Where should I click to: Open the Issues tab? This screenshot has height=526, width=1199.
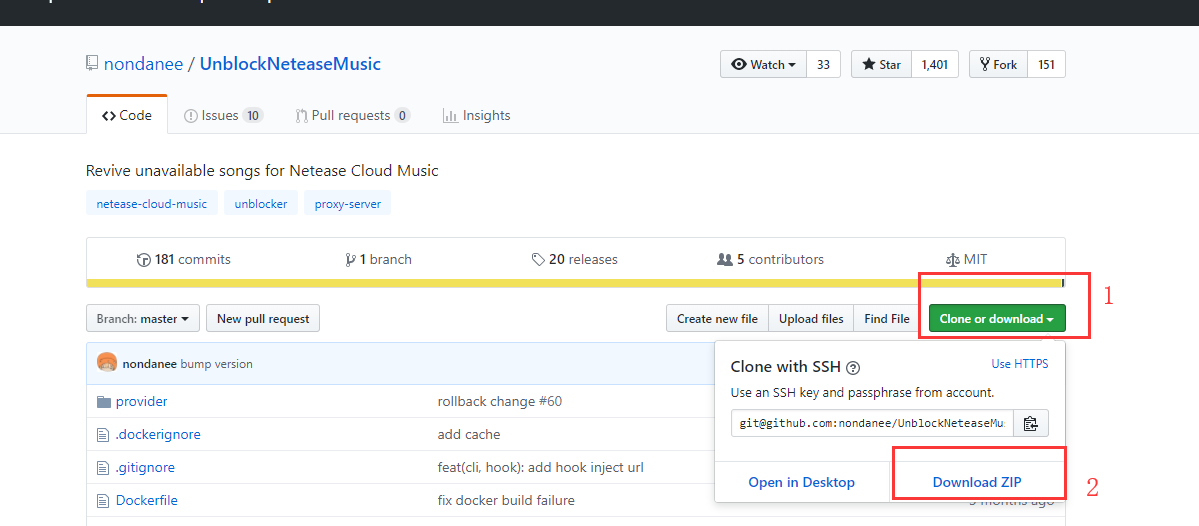(x=222, y=116)
